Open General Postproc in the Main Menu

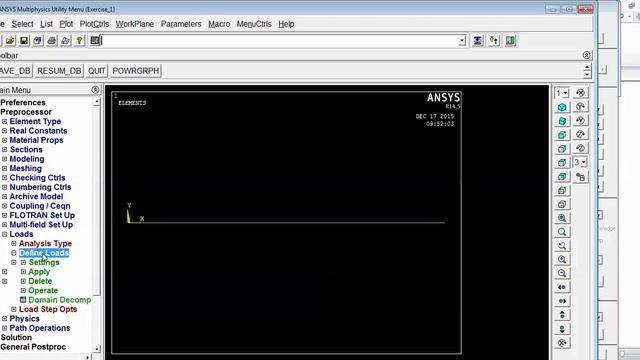(x=33, y=347)
